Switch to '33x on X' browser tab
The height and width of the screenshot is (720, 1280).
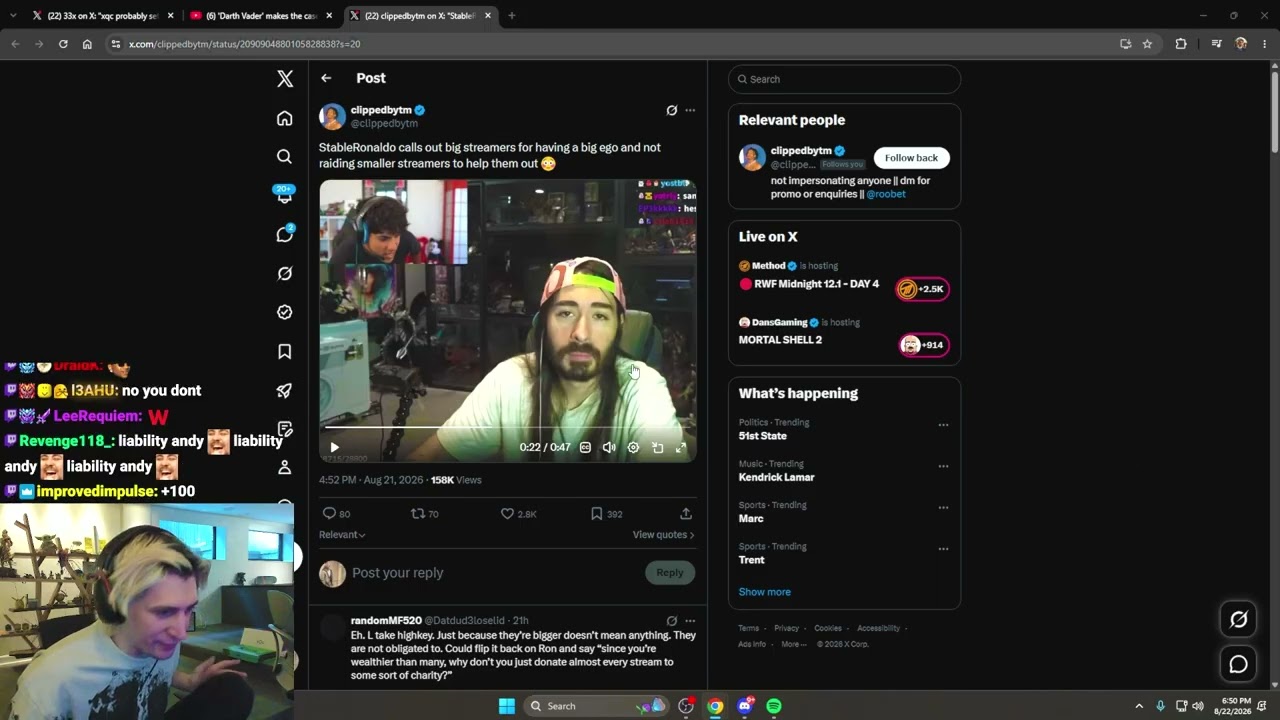coord(103,16)
